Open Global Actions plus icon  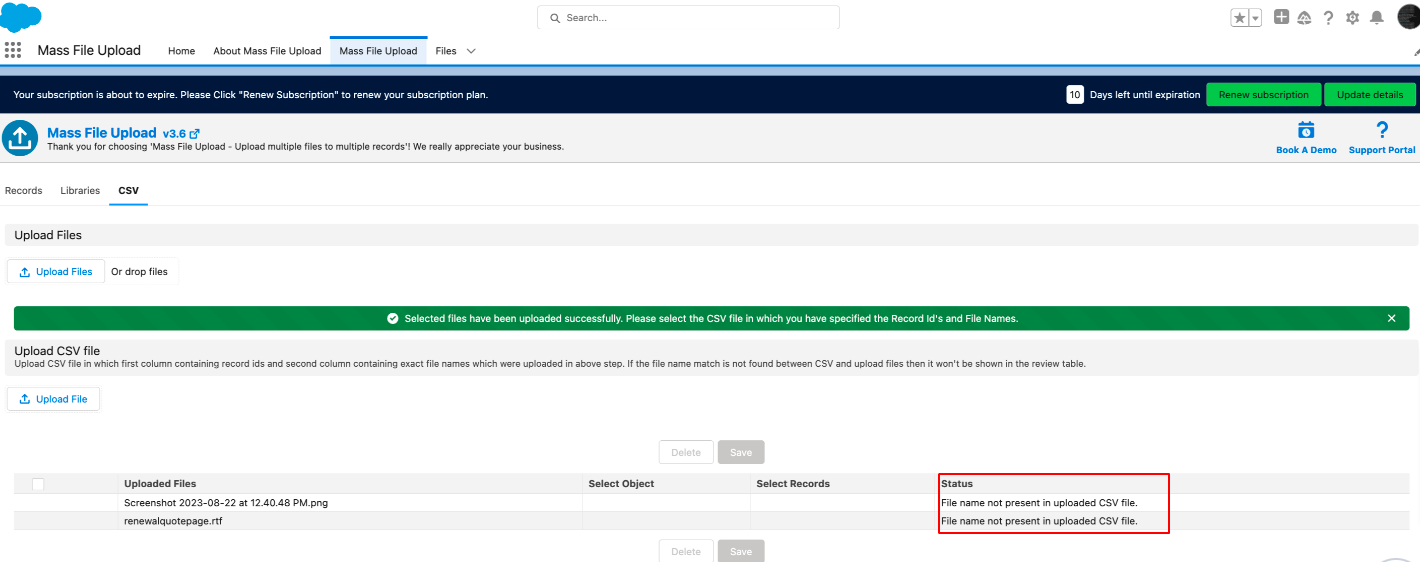1281,17
